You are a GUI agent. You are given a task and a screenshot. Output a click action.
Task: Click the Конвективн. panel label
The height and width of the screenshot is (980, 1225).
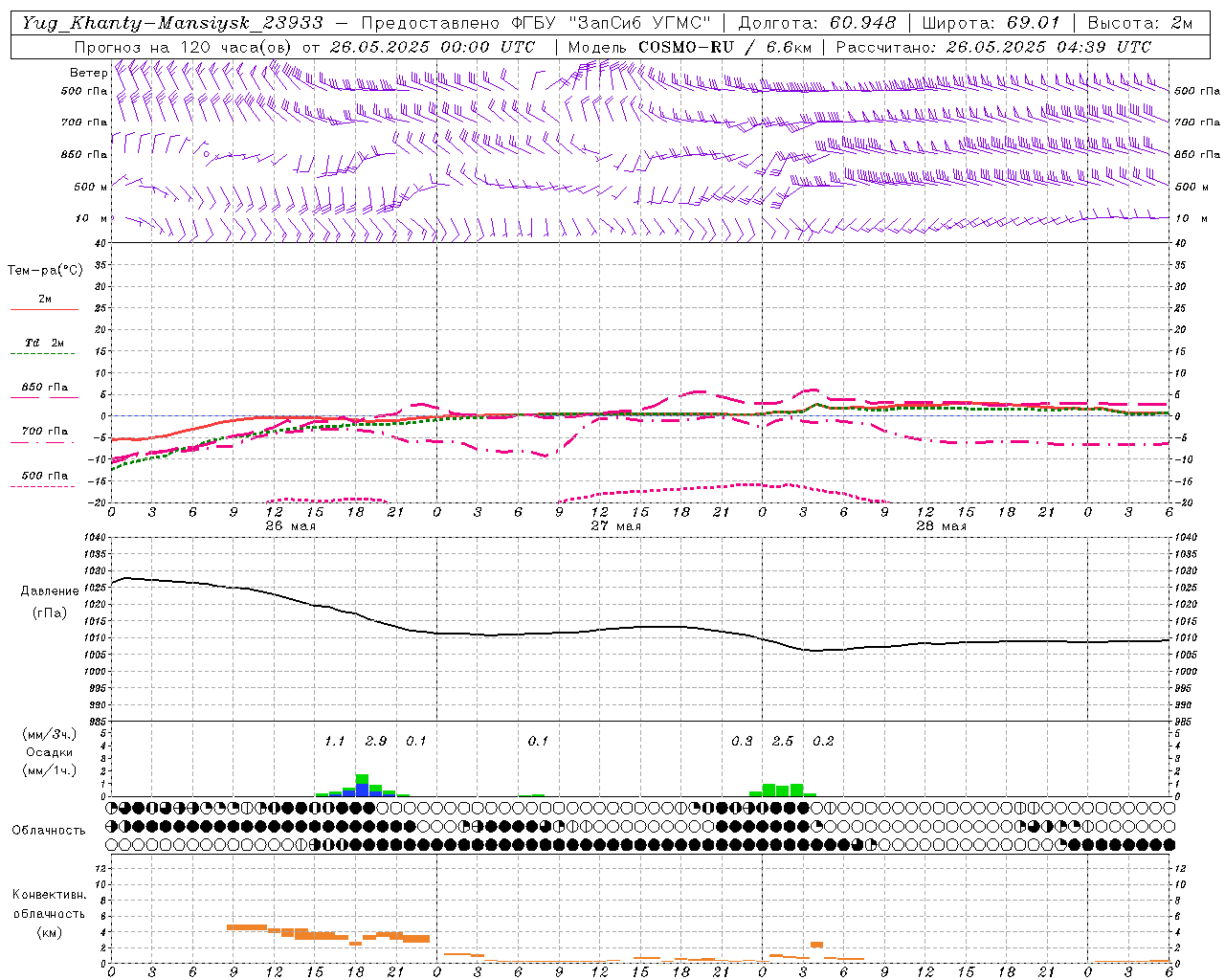coord(49,895)
